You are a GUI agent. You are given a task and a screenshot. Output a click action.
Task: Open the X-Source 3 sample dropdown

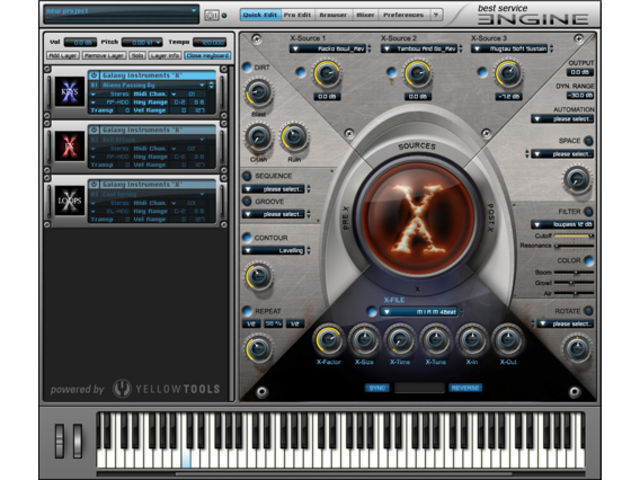point(509,49)
